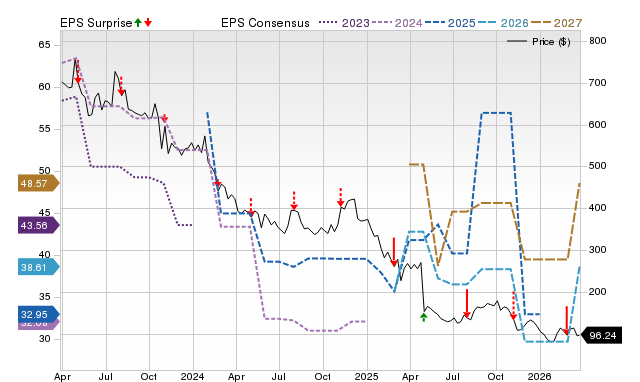
Task: Click the 60 left-axis EPS label
Action: pos(44,87)
